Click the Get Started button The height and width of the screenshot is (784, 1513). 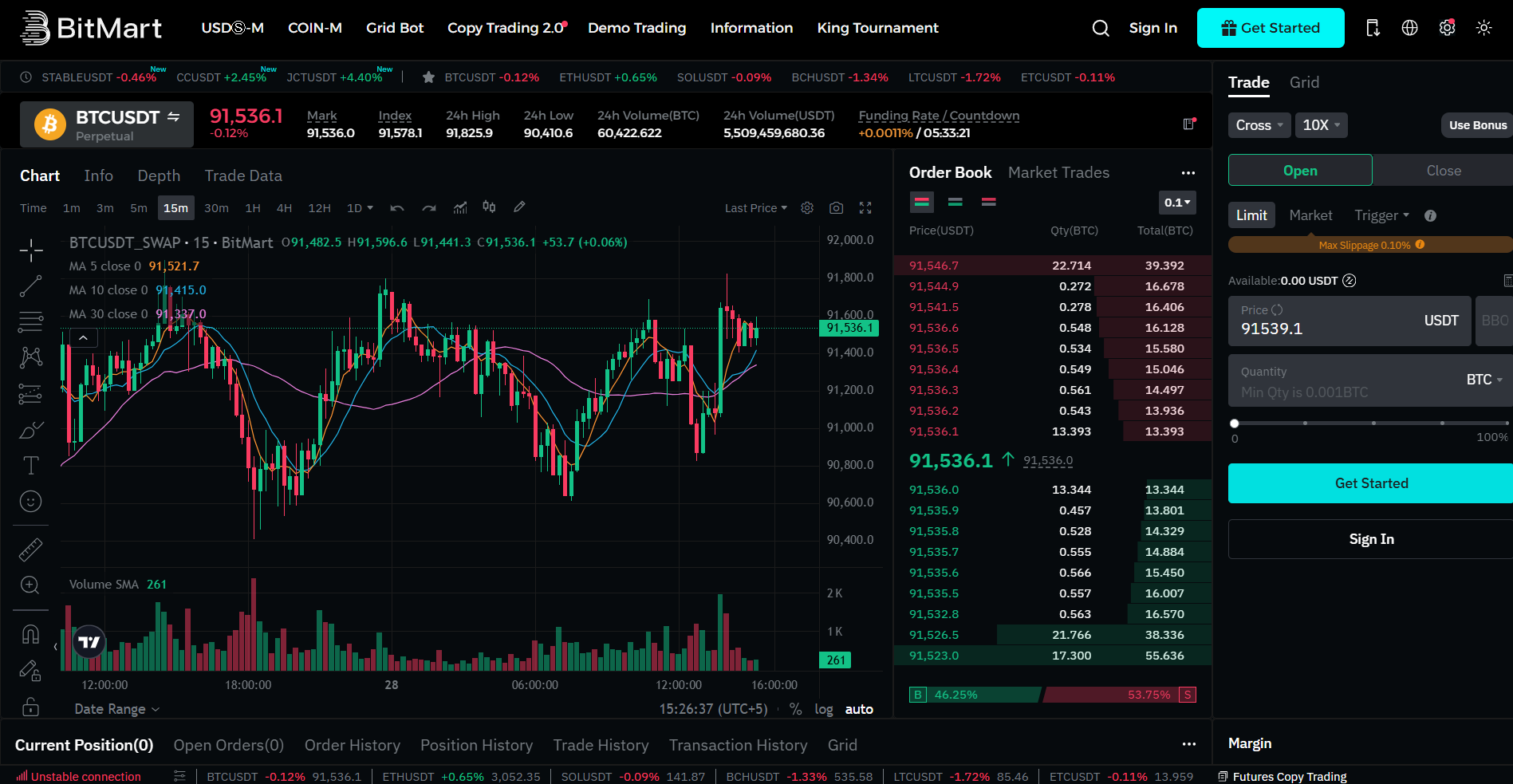[1270, 27]
